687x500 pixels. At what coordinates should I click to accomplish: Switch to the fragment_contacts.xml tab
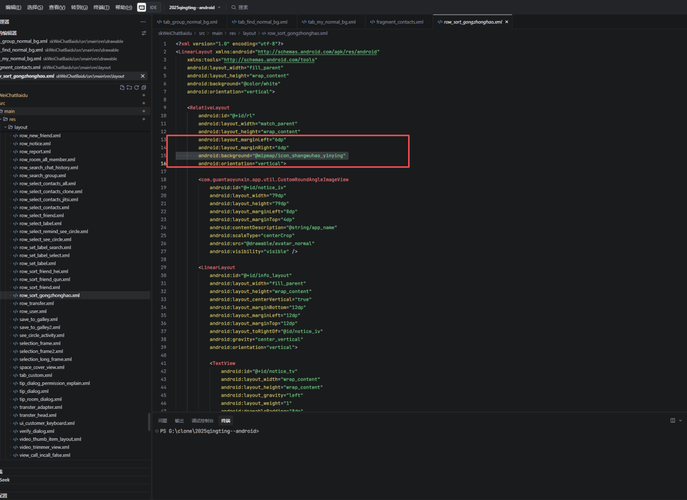point(398,21)
